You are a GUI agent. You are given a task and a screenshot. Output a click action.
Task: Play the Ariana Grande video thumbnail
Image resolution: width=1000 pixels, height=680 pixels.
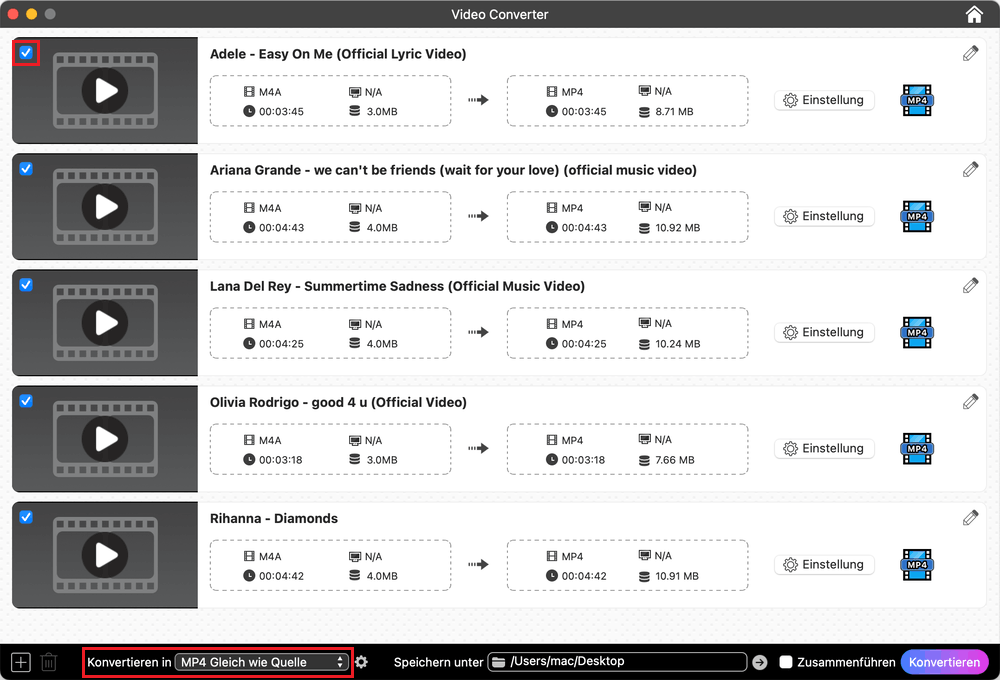[x=105, y=206]
